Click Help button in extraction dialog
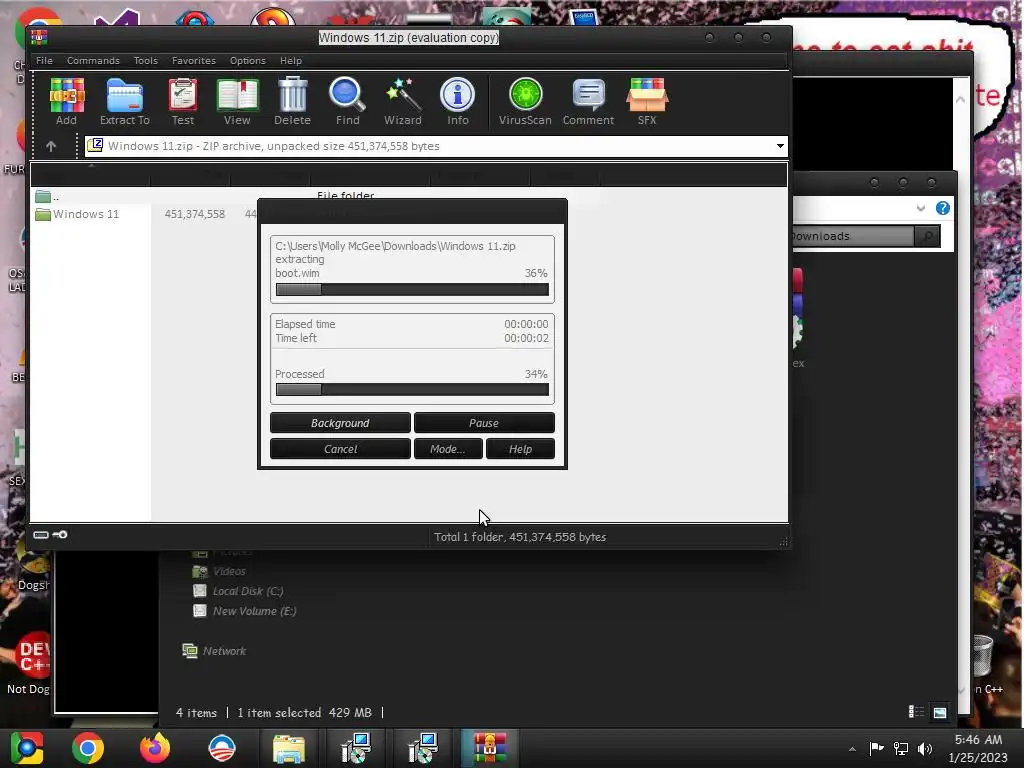 tap(520, 449)
